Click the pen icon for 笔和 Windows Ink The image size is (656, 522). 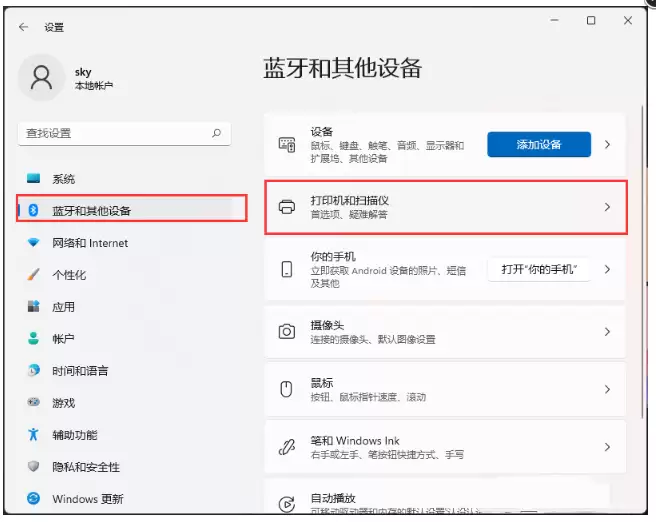coord(287,447)
